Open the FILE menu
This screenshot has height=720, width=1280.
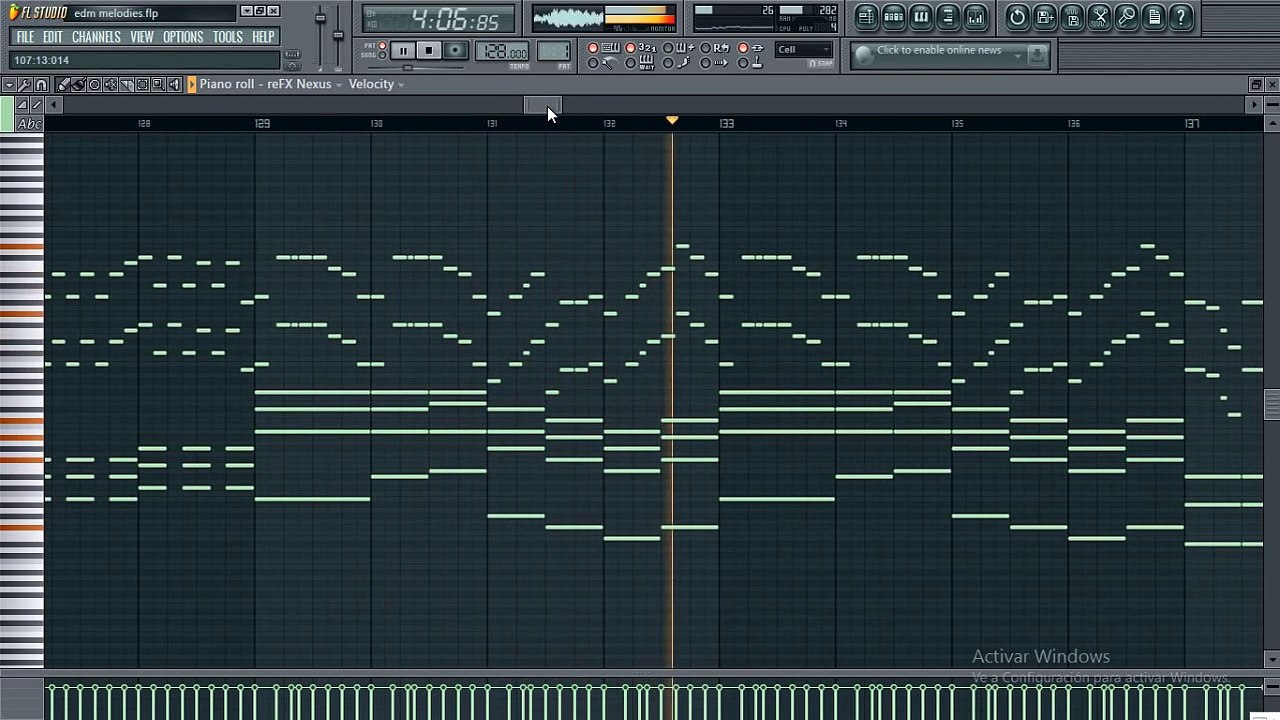coord(25,37)
